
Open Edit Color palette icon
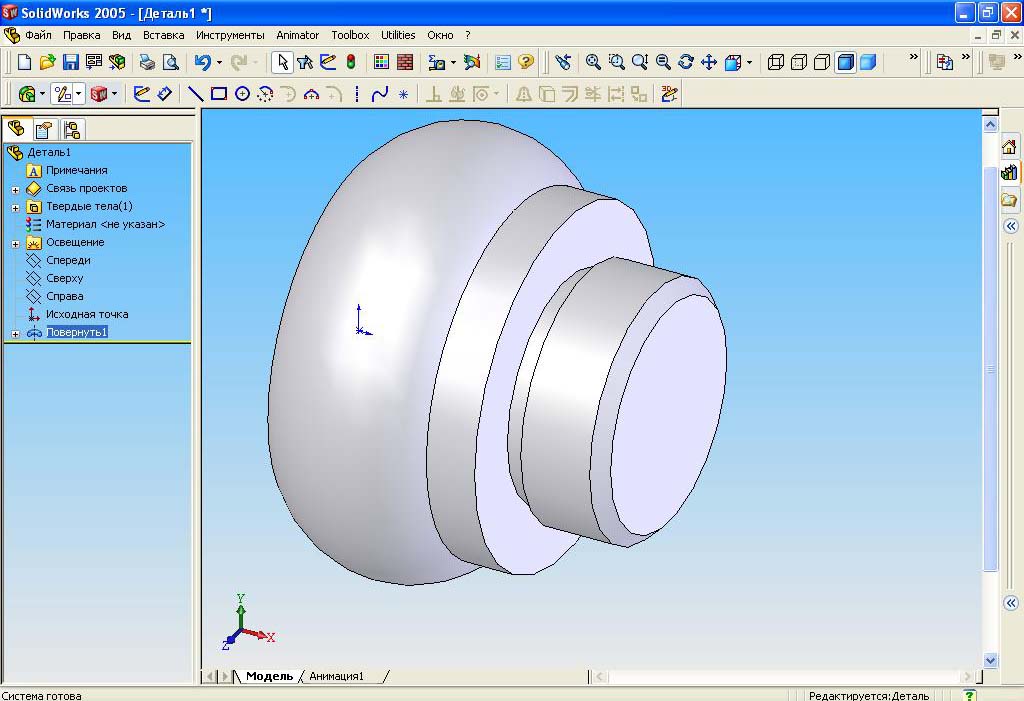pos(381,62)
